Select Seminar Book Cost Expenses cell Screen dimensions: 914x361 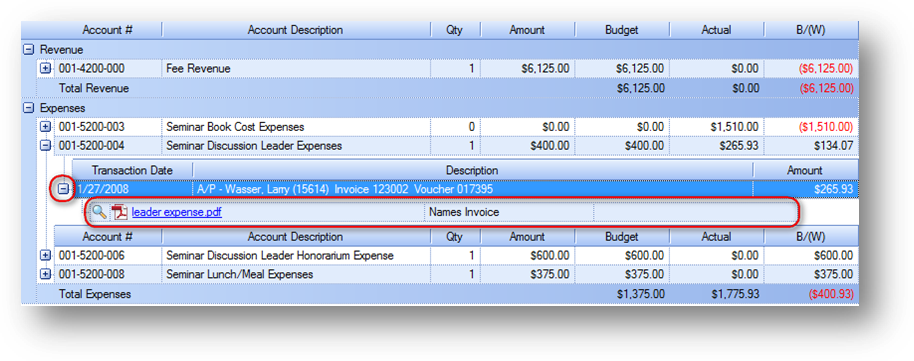(296, 127)
